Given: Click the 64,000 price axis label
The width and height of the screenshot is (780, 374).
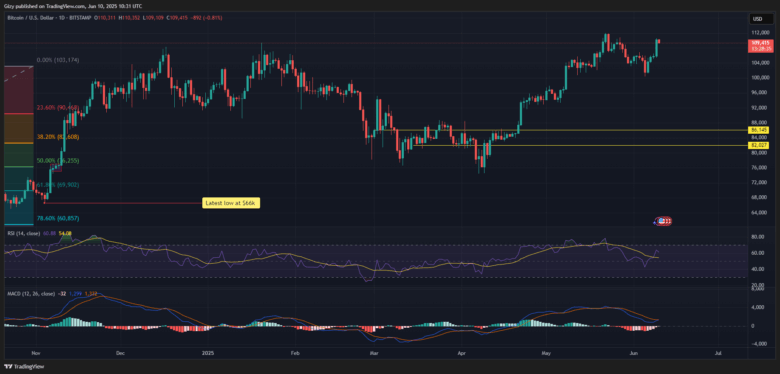Looking at the screenshot, I should coord(758,213).
